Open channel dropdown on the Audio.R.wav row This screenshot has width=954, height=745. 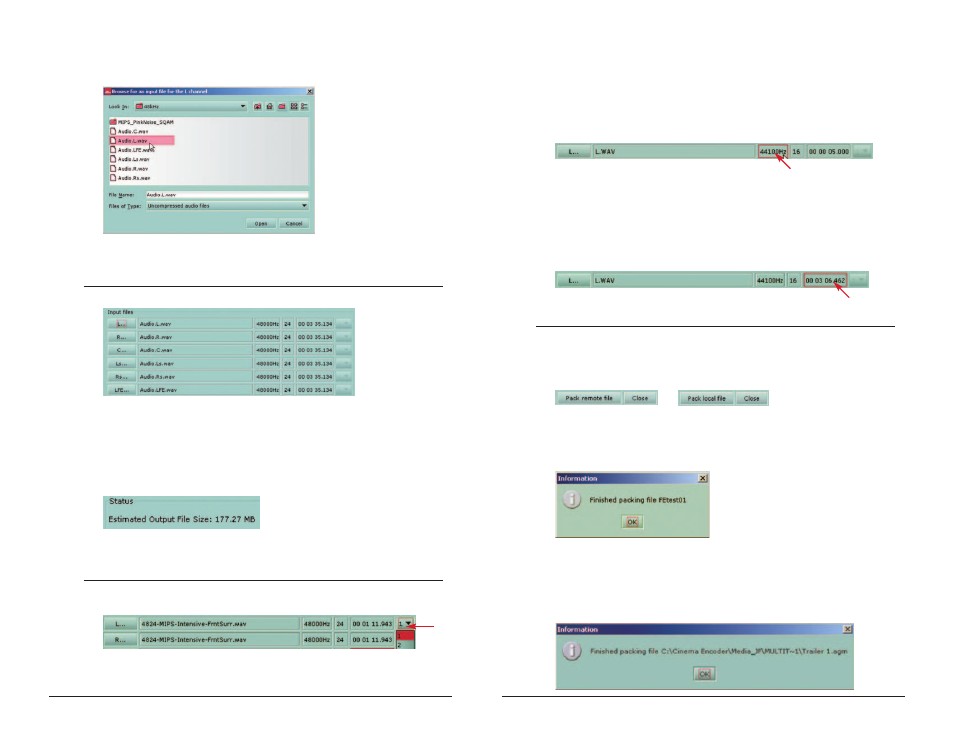pos(344,337)
